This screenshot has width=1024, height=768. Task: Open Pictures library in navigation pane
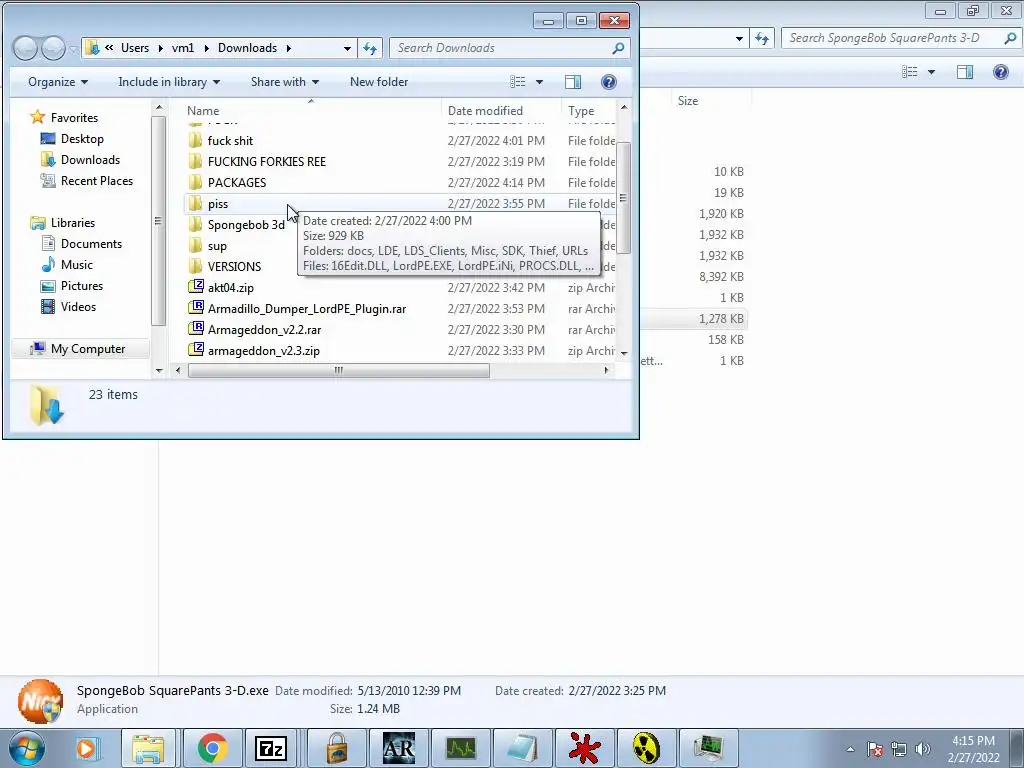click(82, 285)
